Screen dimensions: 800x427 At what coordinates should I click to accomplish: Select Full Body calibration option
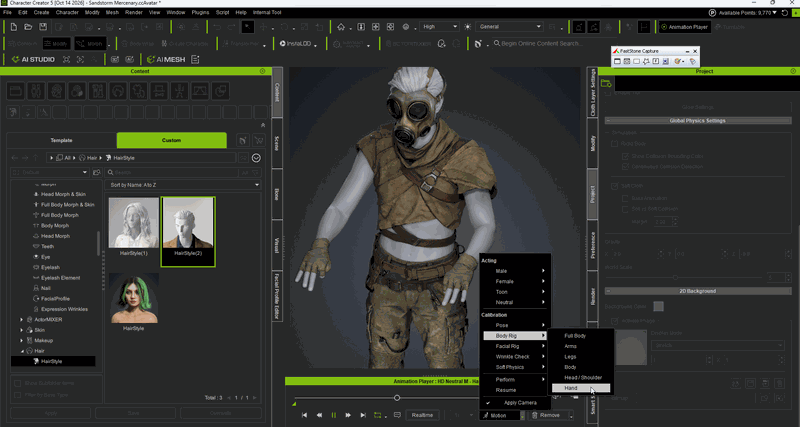pyautogui.click(x=575, y=336)
